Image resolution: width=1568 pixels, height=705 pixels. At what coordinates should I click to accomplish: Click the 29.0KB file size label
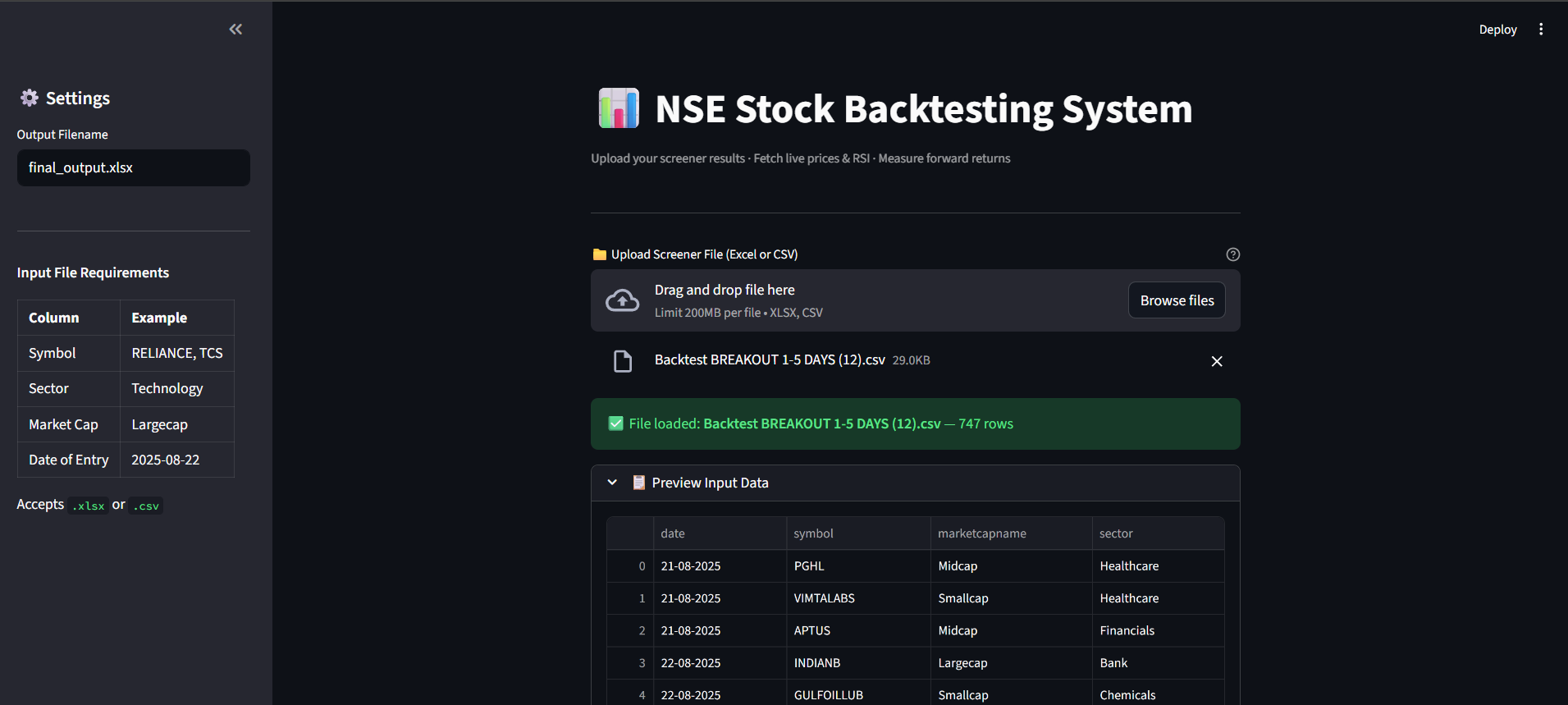pos(911,360)
